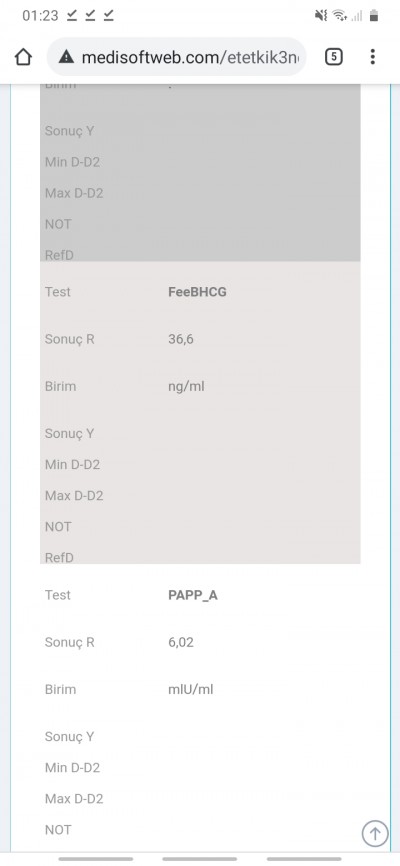Viewport: 400px width, 866px height.
Task: Open the tab switcher showing 5 tabs
Action: click(x=334, y=57)
